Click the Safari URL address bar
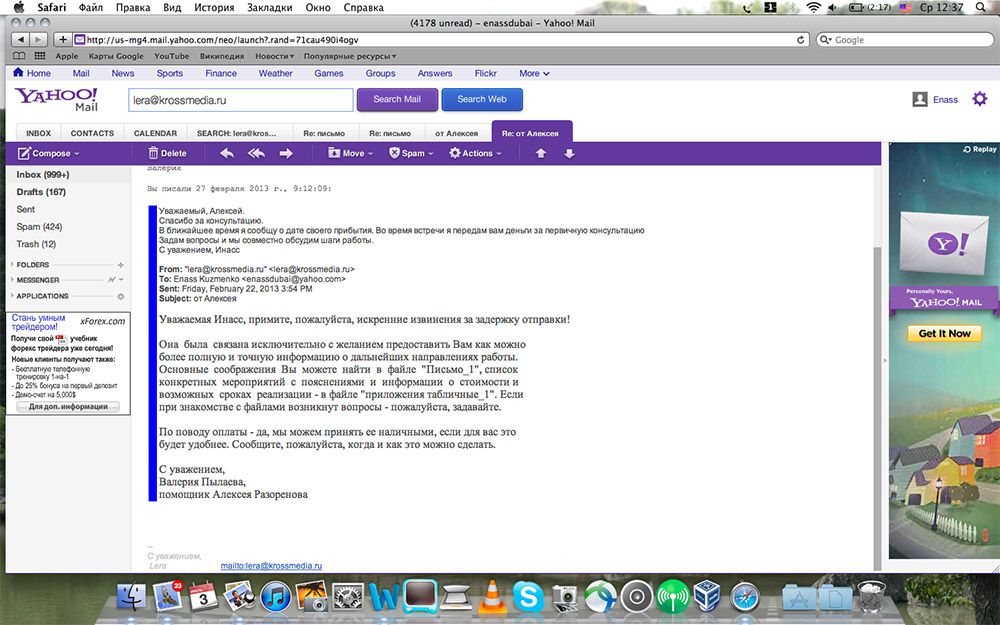 [x=441, y=40]
